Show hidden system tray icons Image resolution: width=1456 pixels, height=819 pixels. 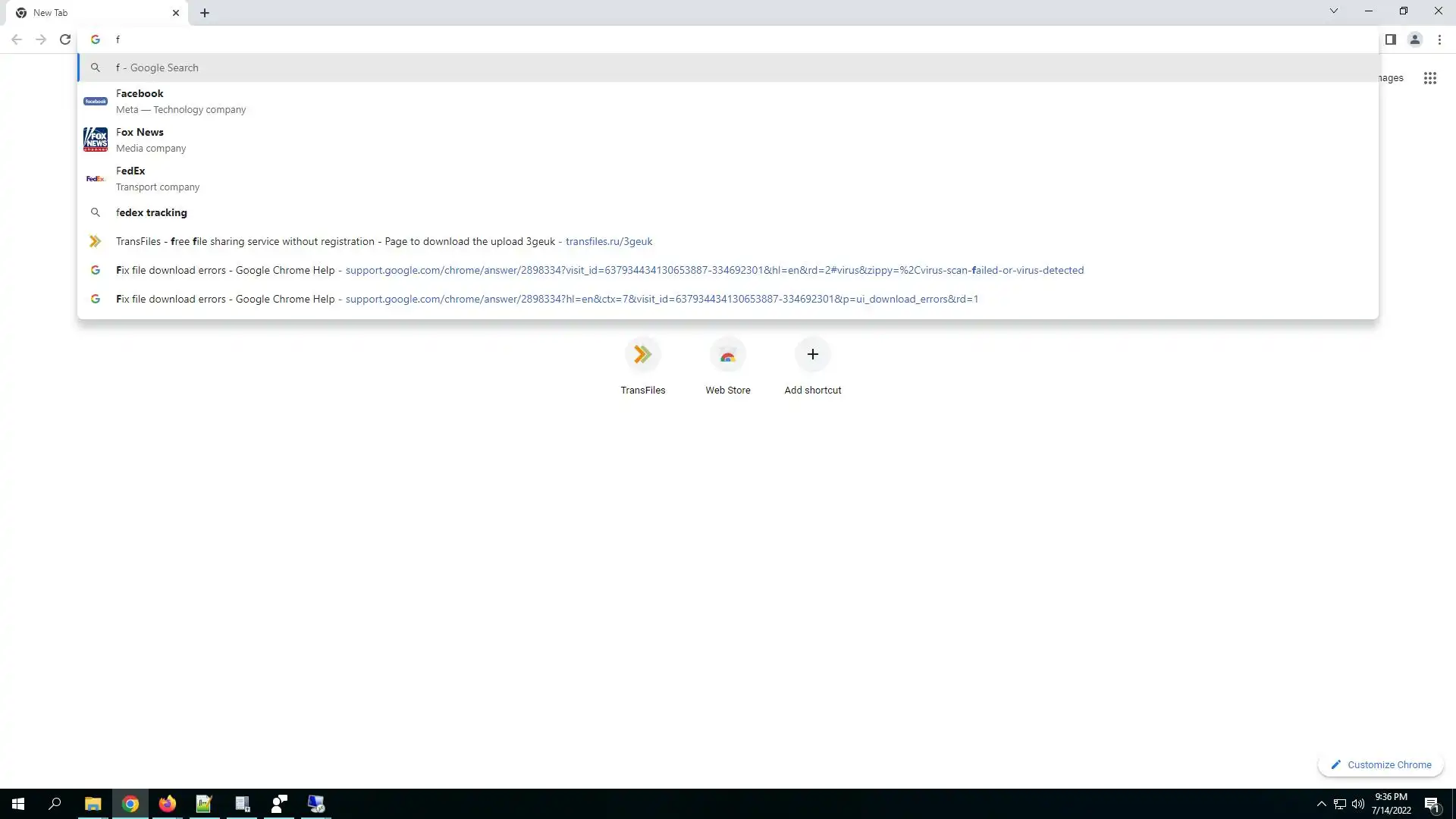pyautogui.click(x=1321, y=804)
